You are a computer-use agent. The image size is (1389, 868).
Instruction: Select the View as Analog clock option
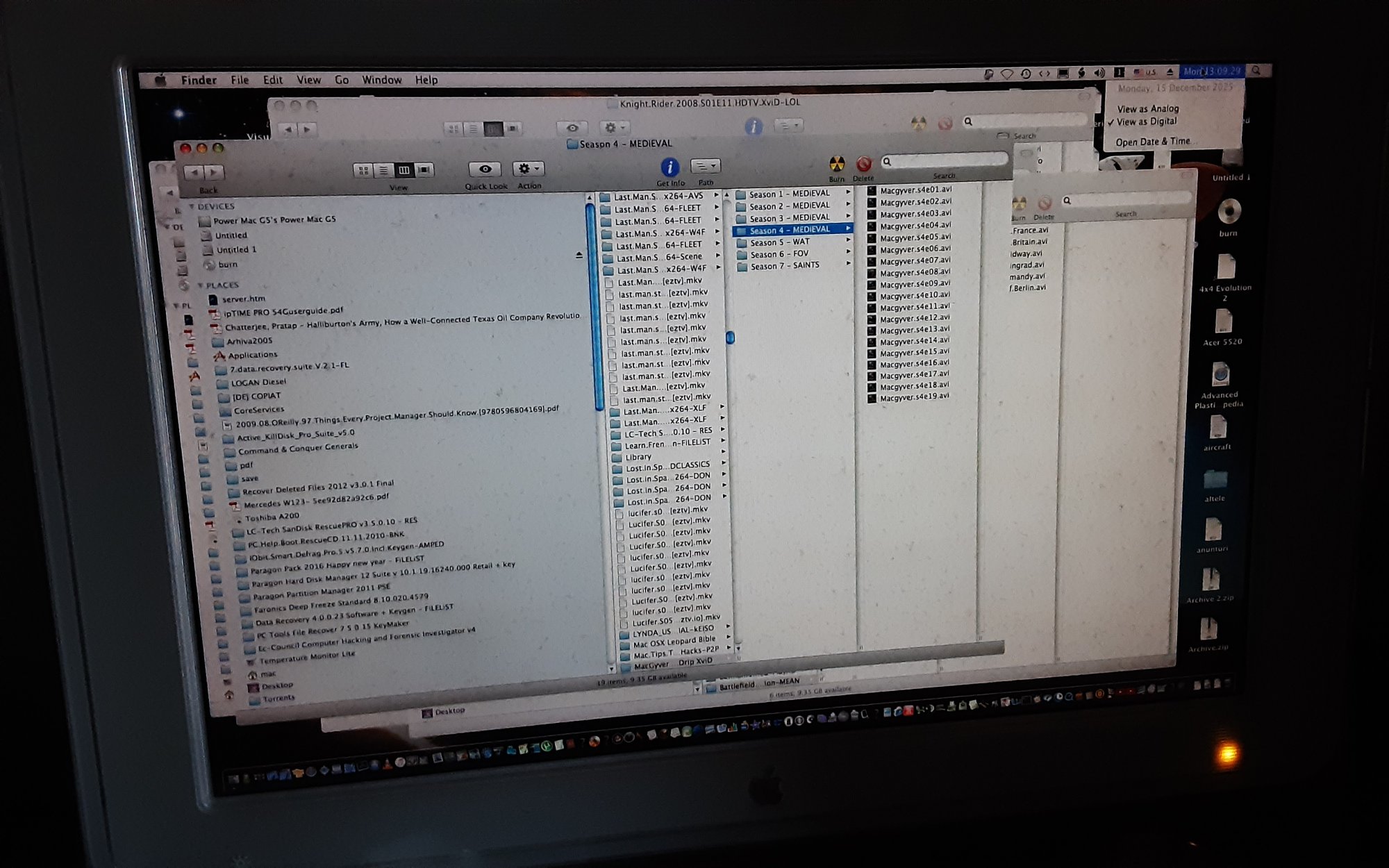1147,109
